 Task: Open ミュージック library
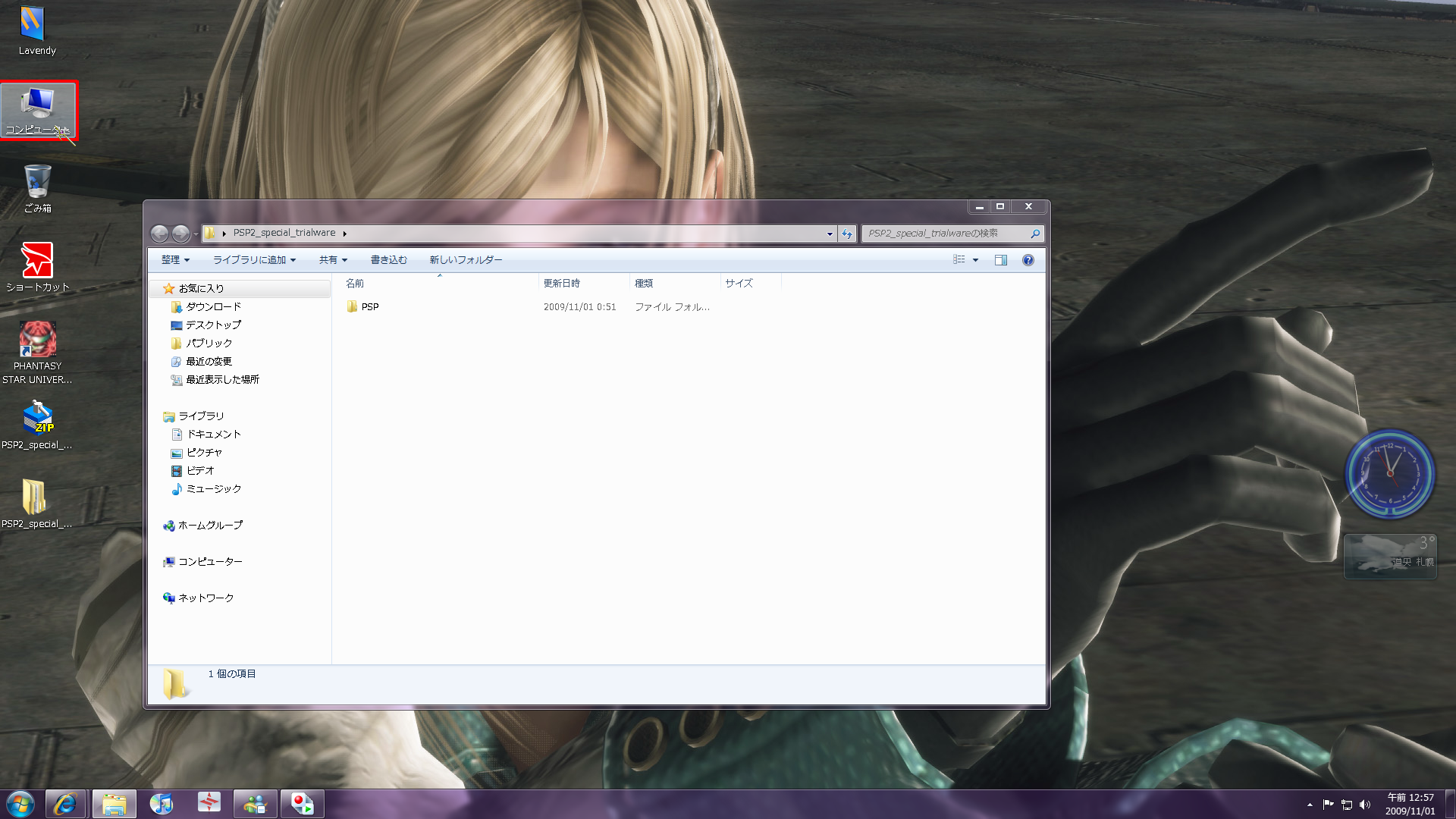coord(206,489)
